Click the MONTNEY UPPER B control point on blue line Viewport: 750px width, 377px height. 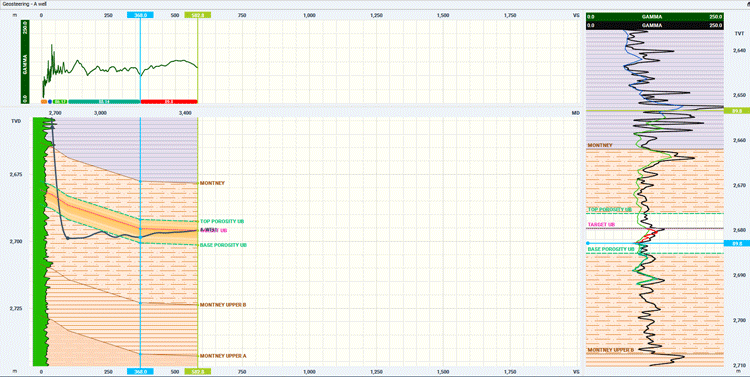click(140, 303)
